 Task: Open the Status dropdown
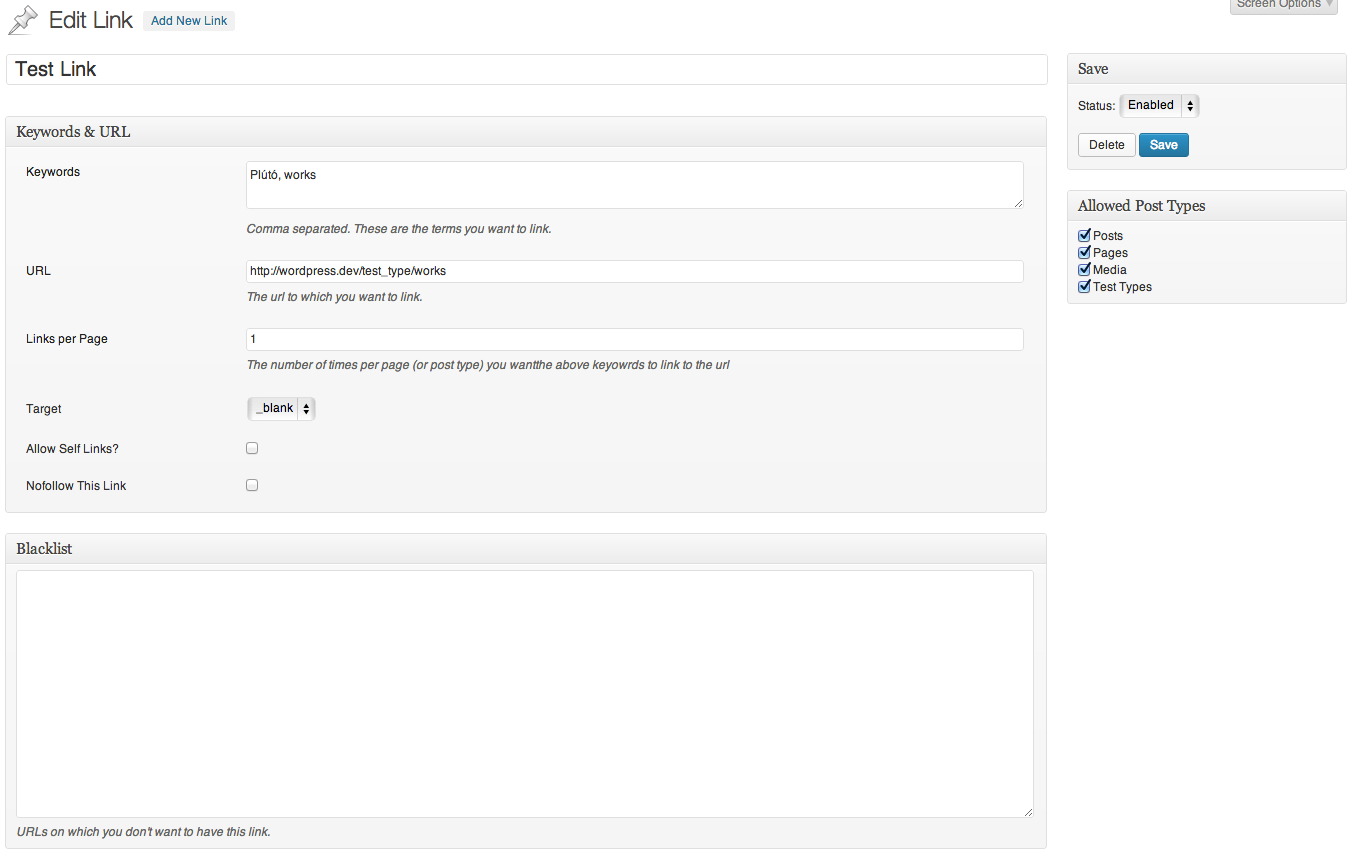point(1158,105)
